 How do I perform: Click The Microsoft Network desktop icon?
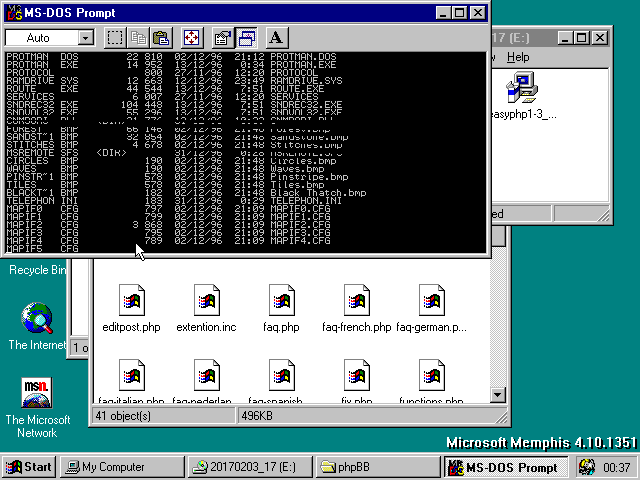pyautogui.click(x=37, y=393)
